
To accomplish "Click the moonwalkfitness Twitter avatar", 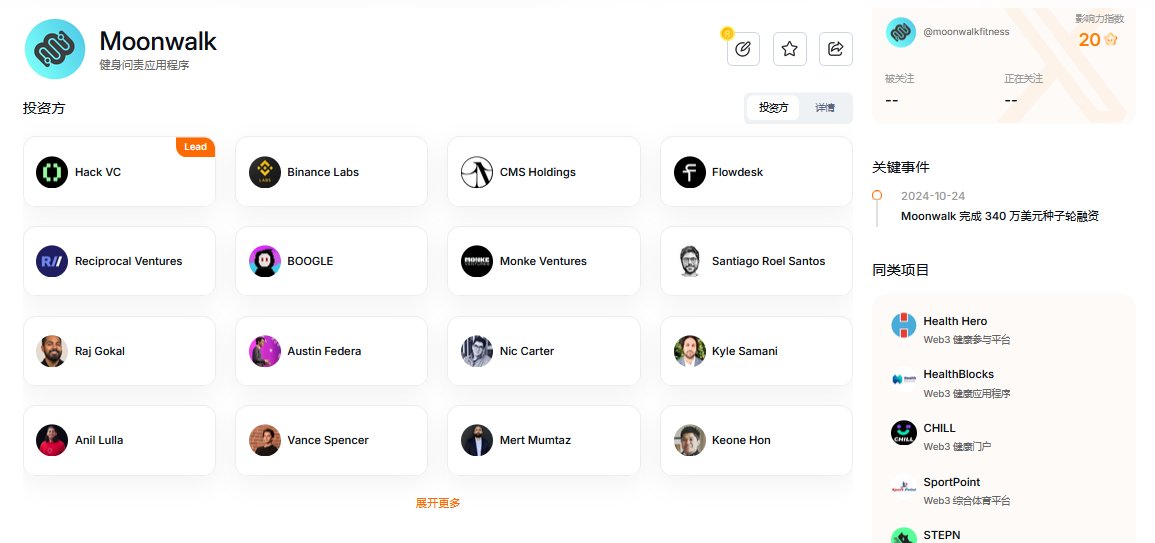I will pos(900,32).
